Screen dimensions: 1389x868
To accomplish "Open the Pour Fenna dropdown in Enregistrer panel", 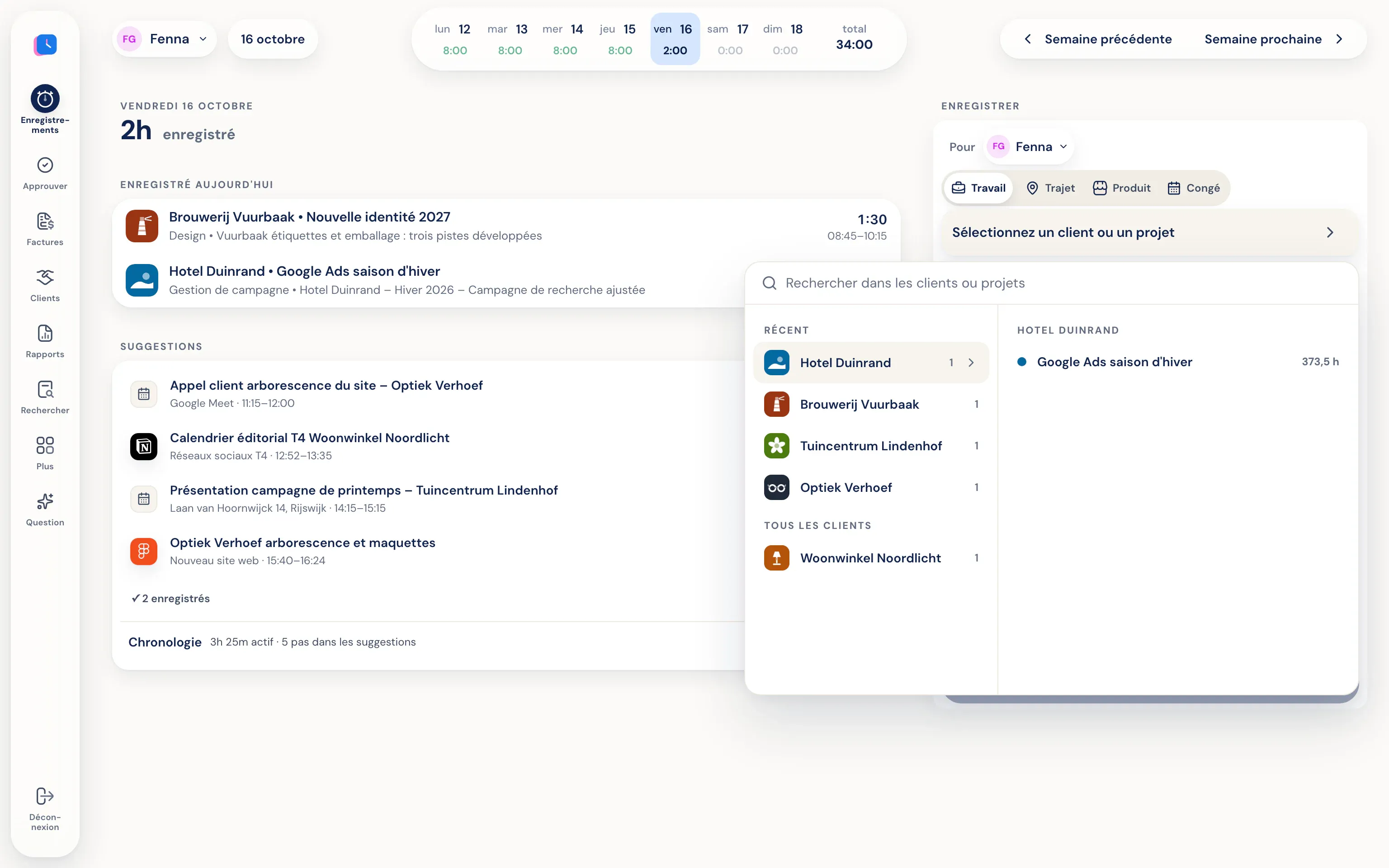I will 1030,146.
